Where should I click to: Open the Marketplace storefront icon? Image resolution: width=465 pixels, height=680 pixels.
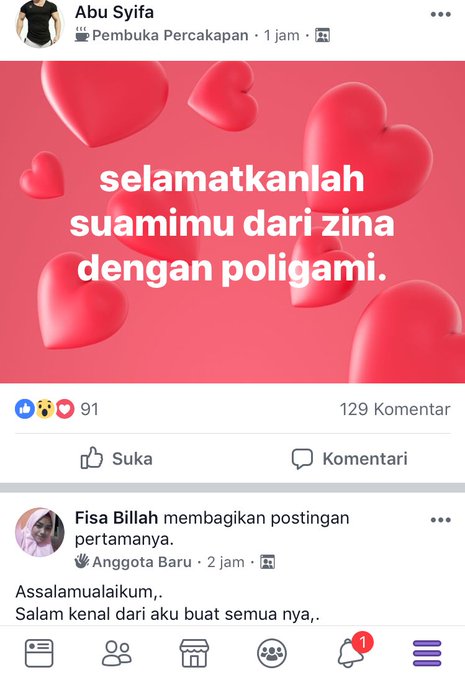[x=194, y=653]
